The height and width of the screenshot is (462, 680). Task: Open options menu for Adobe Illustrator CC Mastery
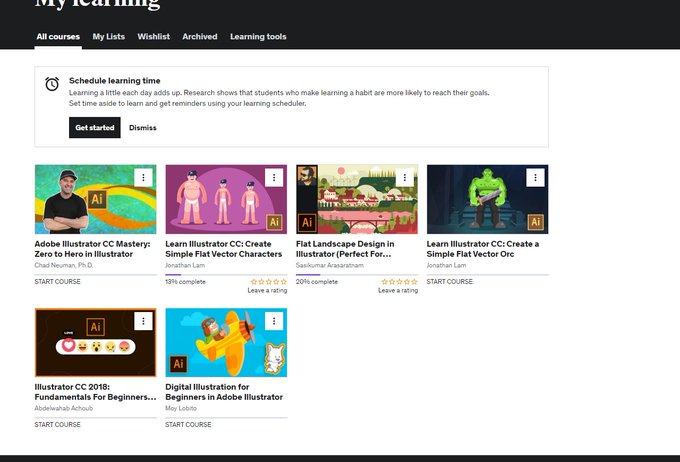tap(143, 177)
